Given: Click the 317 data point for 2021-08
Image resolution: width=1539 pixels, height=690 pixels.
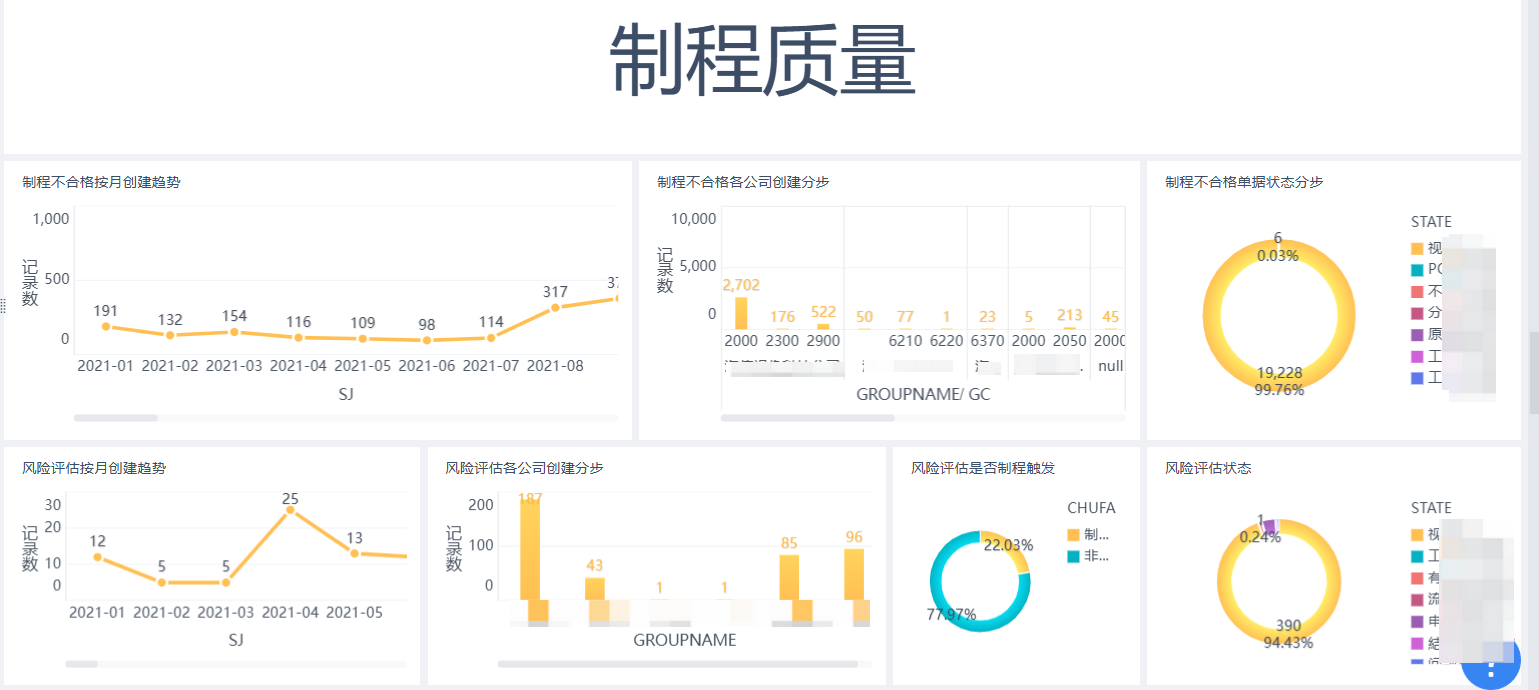Looking at the screenshot, I should pos(555,307).
